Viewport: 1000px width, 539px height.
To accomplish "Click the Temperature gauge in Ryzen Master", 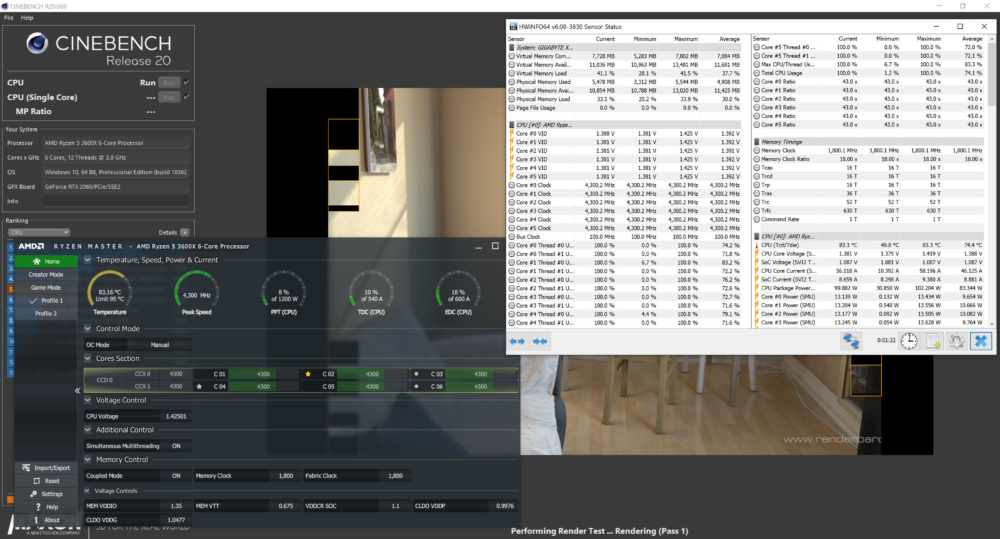I will coord(109,292).
